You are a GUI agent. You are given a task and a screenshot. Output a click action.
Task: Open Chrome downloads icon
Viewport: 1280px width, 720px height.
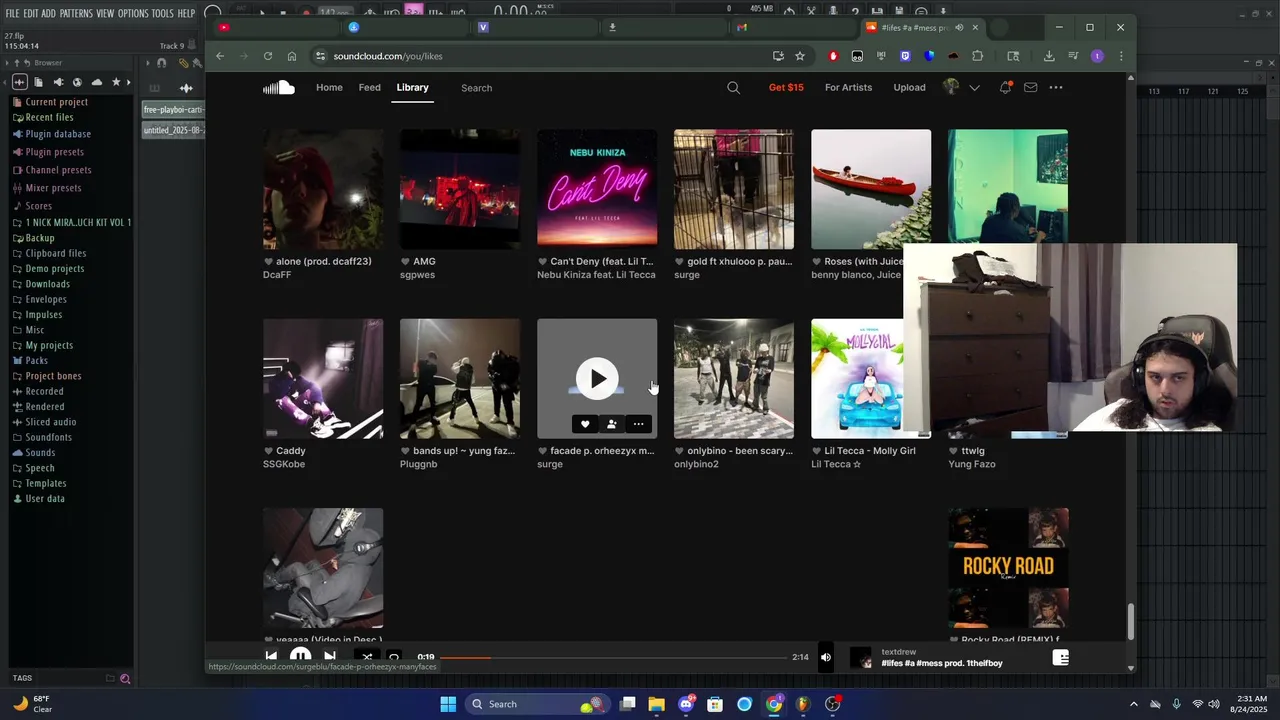1049,56
